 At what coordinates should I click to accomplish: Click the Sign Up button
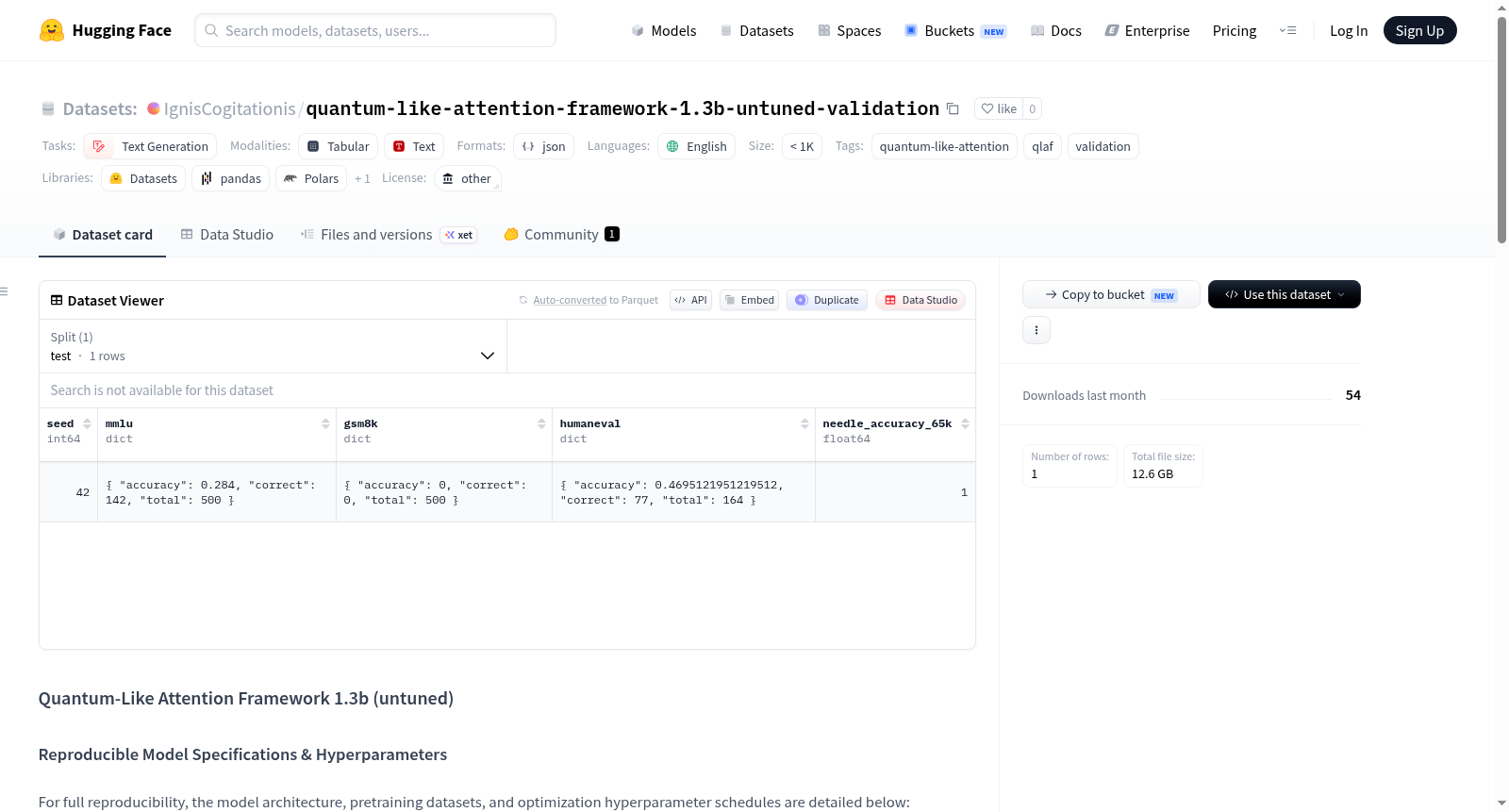click(x=1419, y=30)
